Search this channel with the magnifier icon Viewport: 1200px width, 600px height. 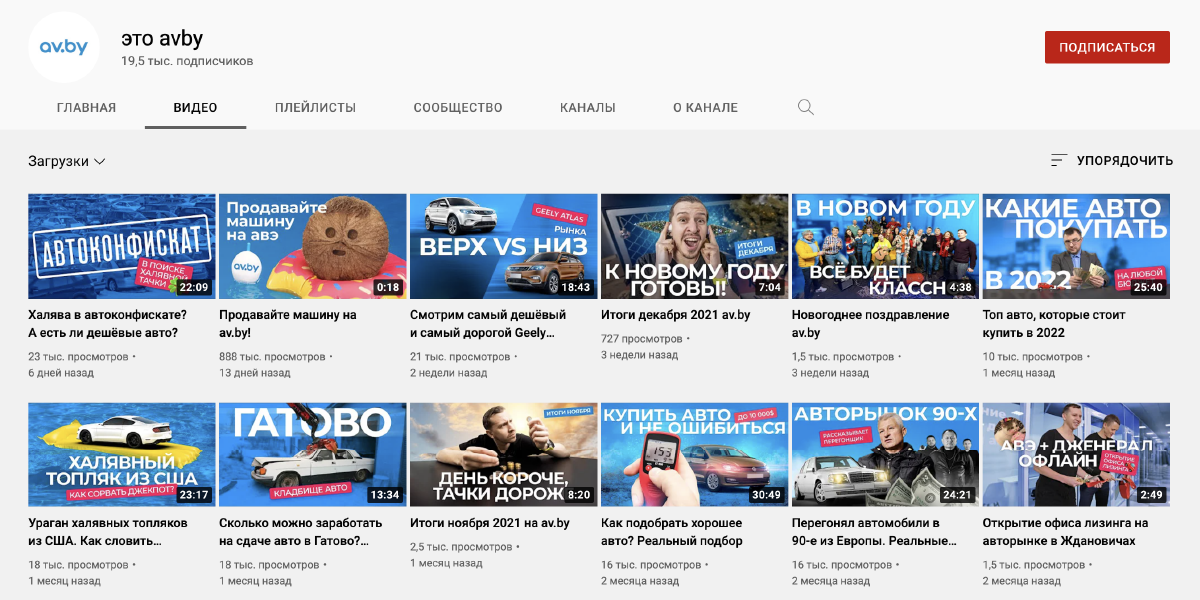pos(806,107)
